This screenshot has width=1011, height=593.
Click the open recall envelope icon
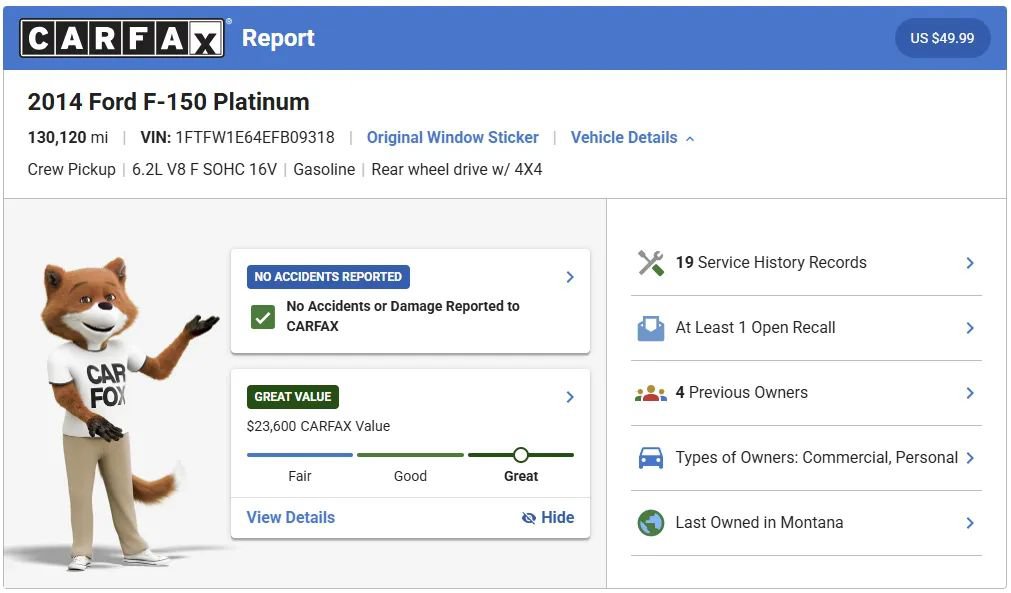pyautogui.click(x=651, y=328)
